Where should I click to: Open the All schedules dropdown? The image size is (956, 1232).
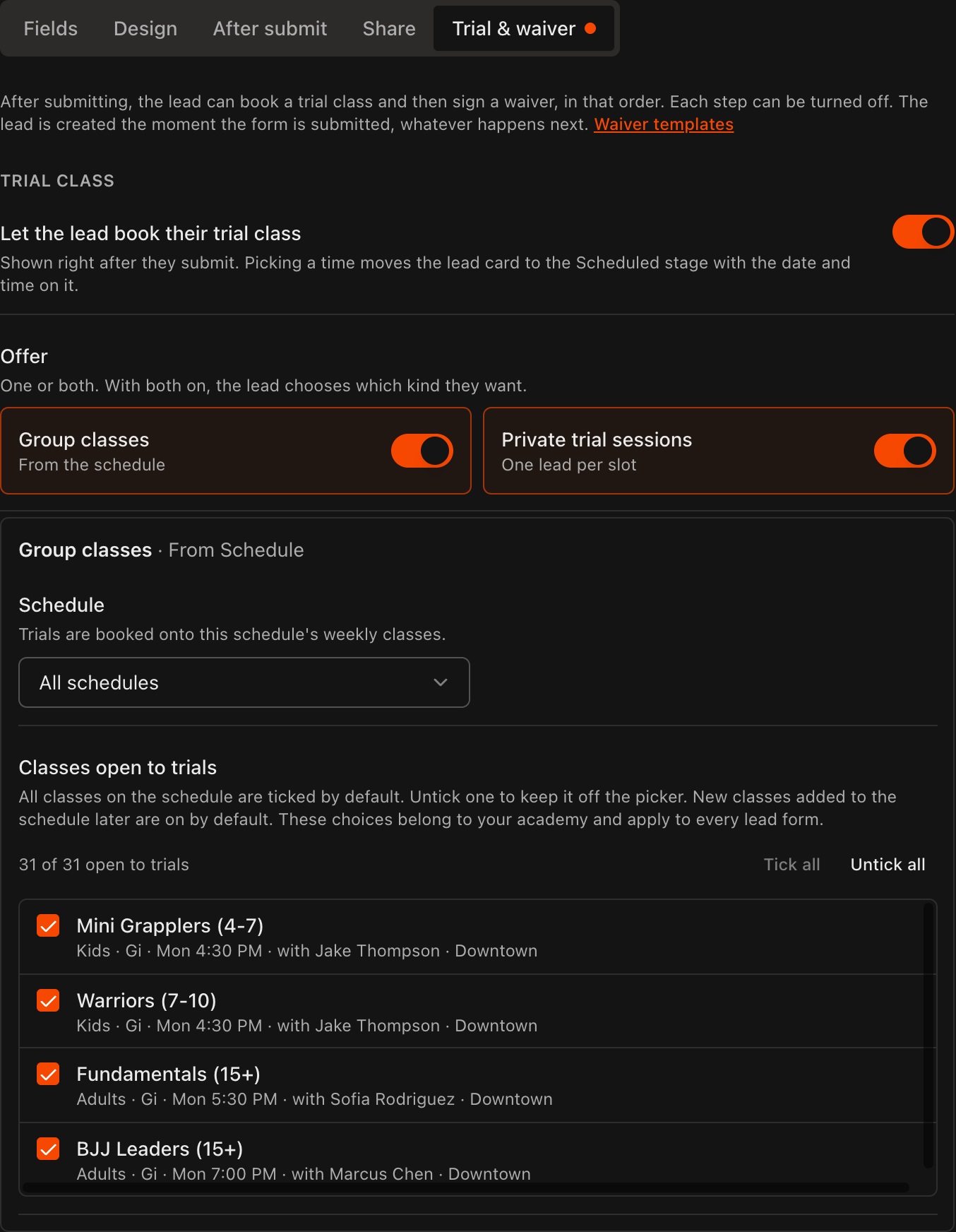[x=244, y=682]
